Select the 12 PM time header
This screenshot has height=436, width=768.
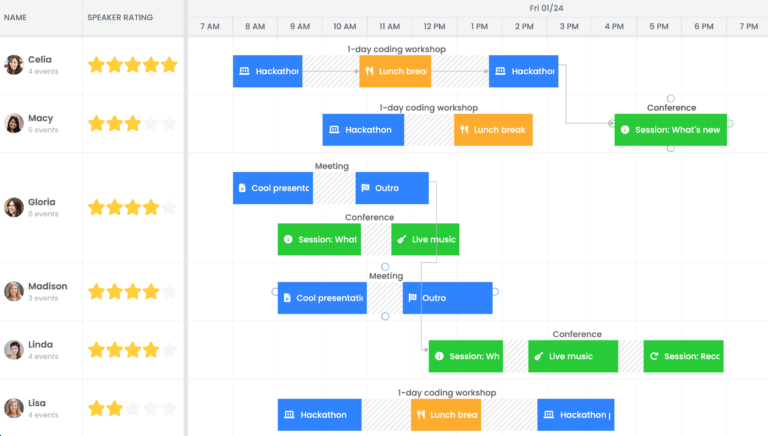pyautogui.click(x=434, y=26)
